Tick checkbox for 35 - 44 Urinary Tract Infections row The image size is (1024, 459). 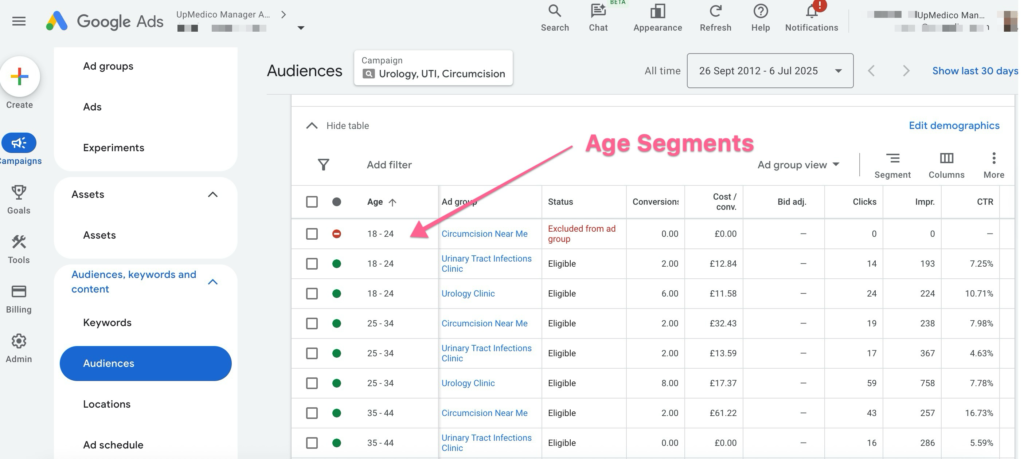click(x=312, y=443)
